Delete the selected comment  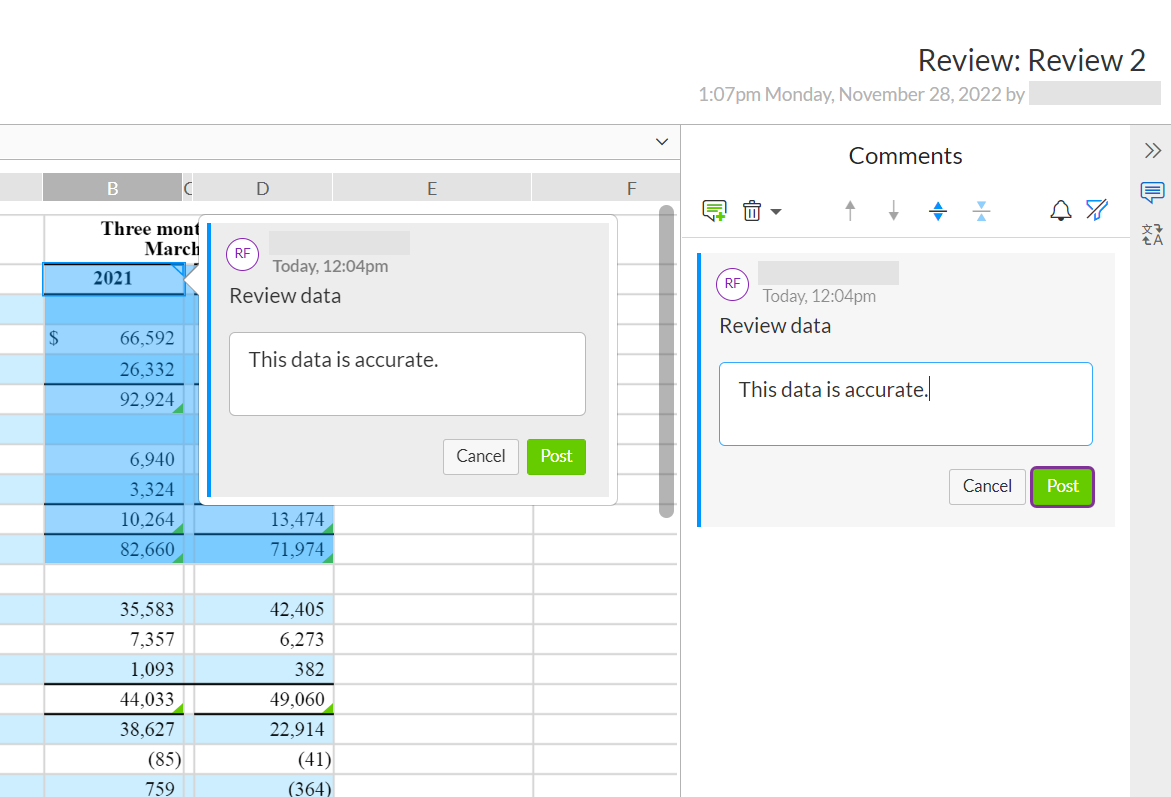point(751,210)
